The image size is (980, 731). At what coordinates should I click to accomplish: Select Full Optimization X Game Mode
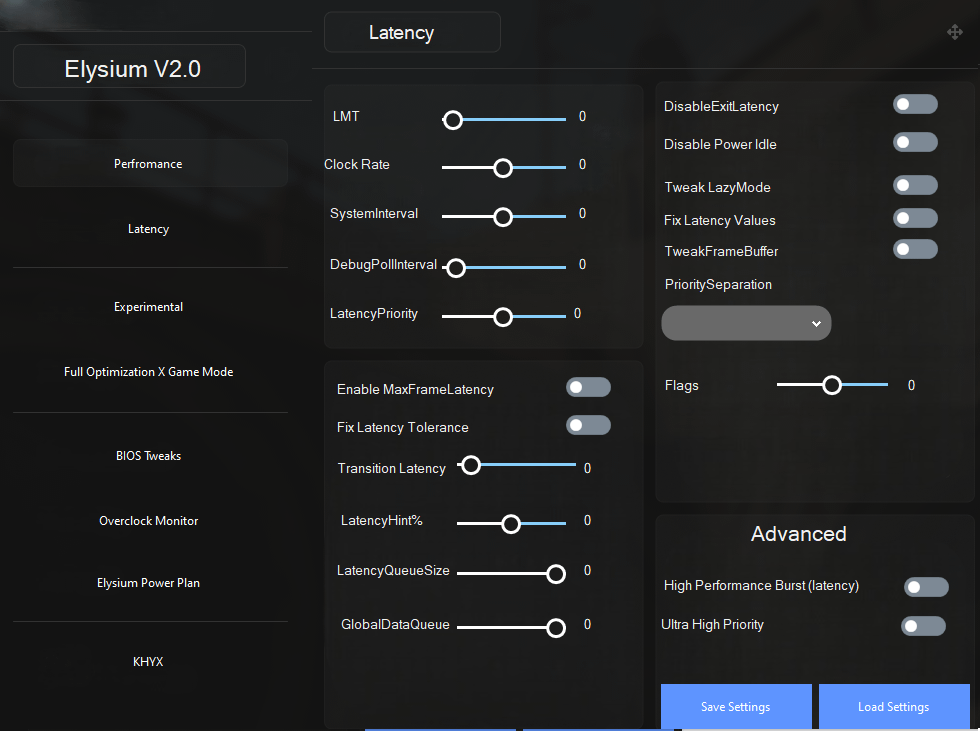pos(148,371)
